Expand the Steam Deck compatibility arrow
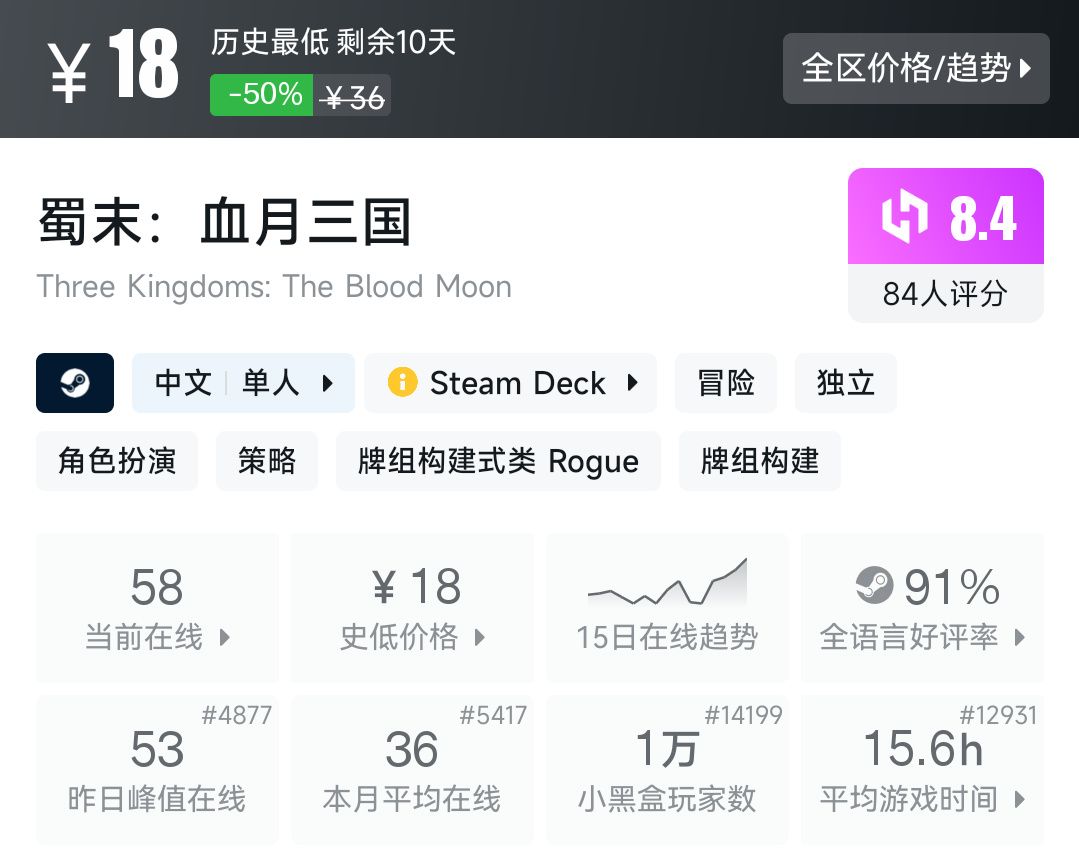 (633, 383)
